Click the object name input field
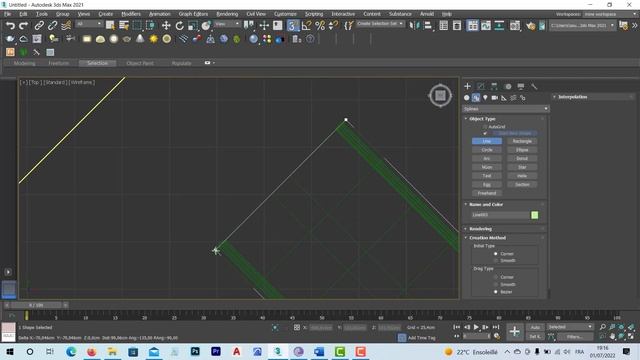The image size is (640, 360). 500,215
